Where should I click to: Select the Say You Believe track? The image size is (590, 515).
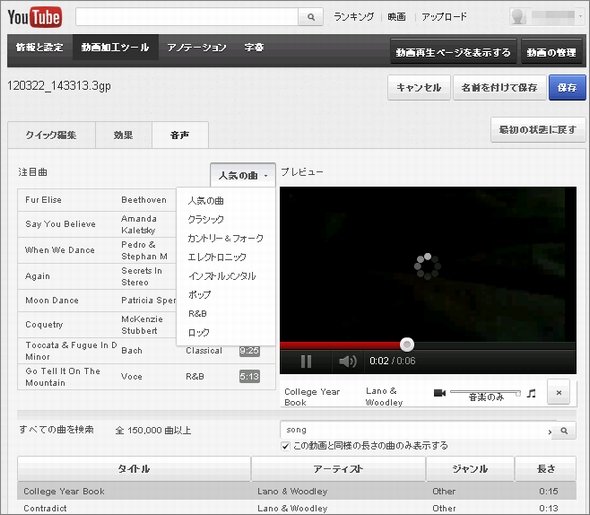pos(97,224)
